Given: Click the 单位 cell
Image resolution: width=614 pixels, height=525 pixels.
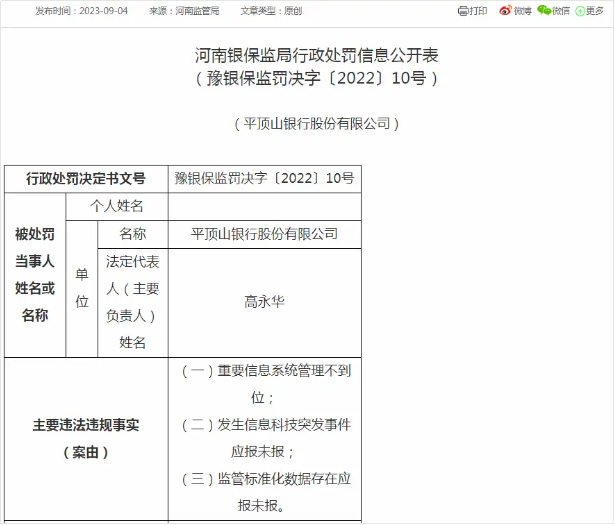Looking at the screenshot, I should (x=82, y=289).
